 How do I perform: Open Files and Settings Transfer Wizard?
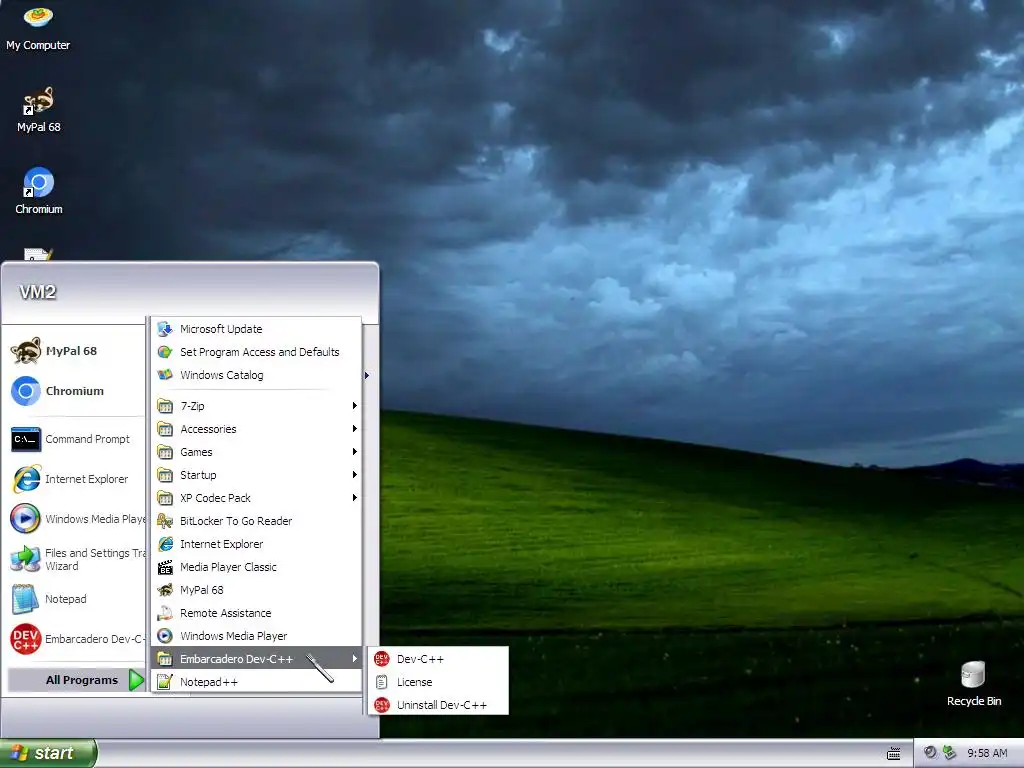coord(77,559)
